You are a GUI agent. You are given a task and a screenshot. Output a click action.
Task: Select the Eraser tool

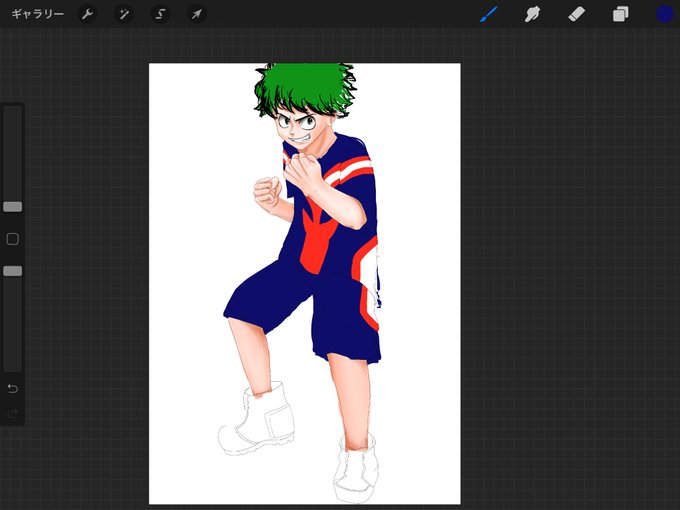(x=576, y=14)
